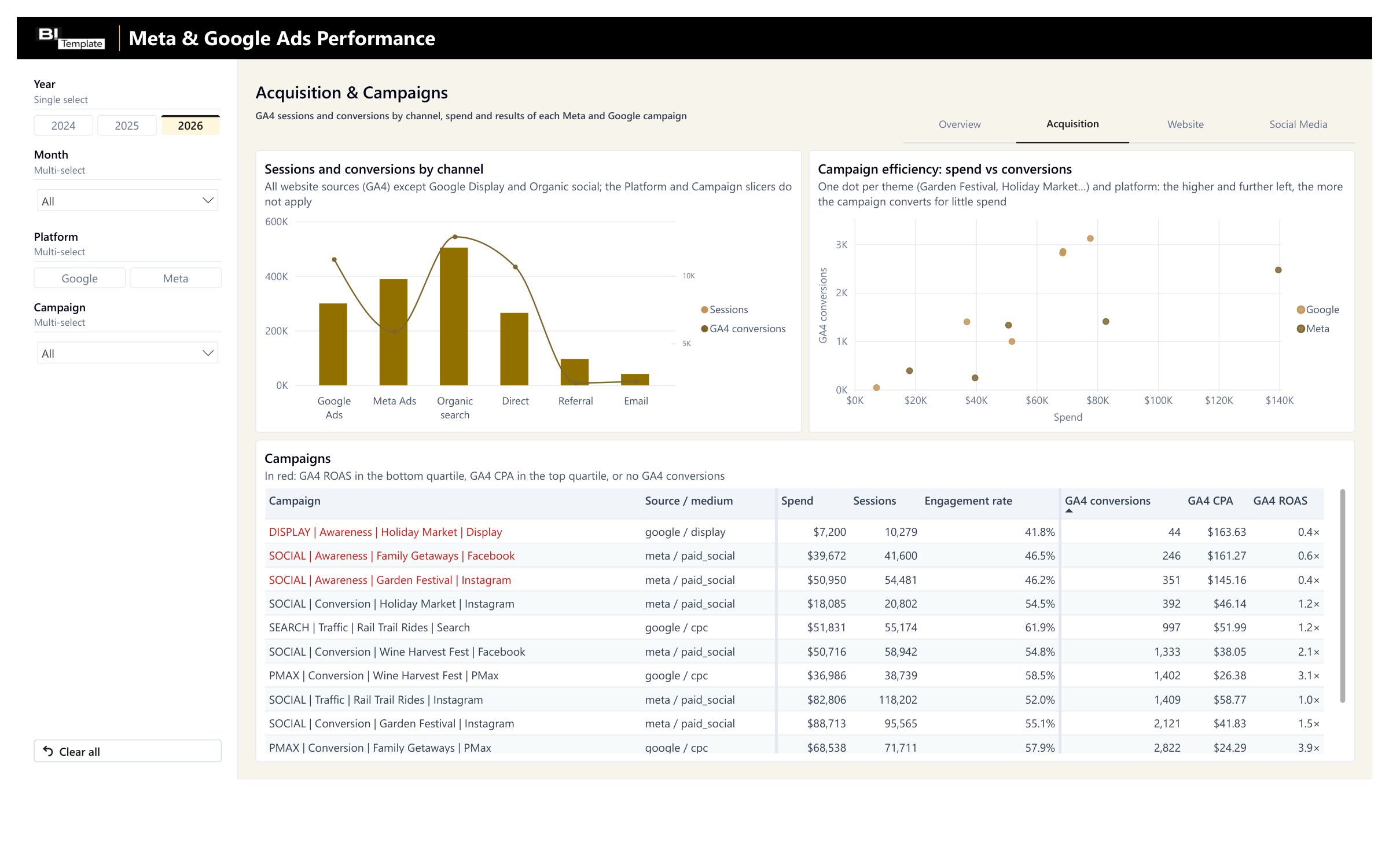The height and width of the screenshot is (868, 1389).
Task: Click the Sessions legend marker
Action: point(704,310)
